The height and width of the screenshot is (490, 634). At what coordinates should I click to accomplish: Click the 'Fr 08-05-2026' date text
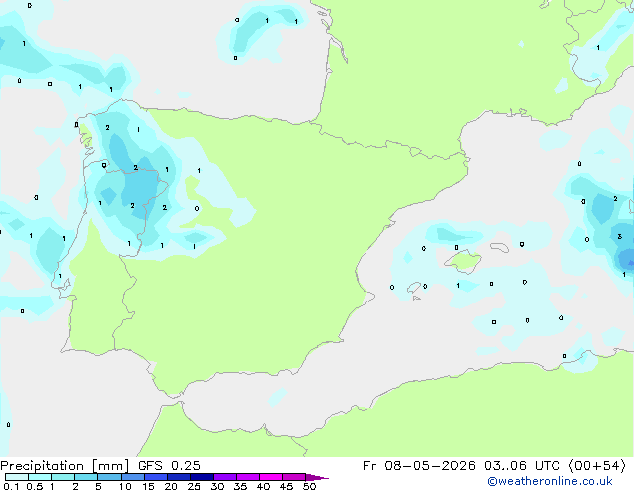pyautogui.click(x=419, y=466)
